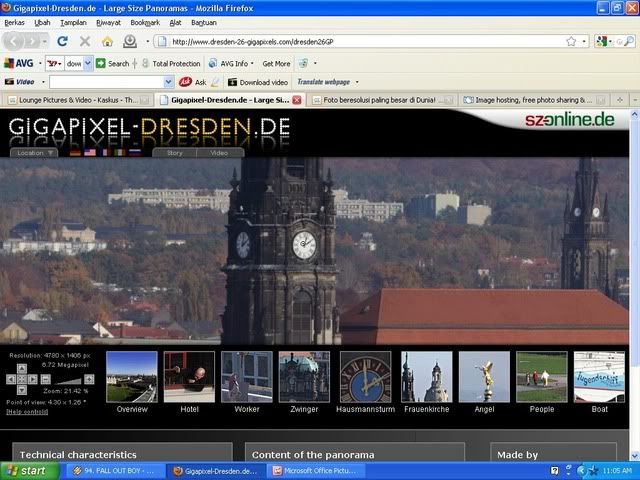The width and height of the screenshot is (640, 480).
Task: Open the Berkas menu
Action: (14, 23)
